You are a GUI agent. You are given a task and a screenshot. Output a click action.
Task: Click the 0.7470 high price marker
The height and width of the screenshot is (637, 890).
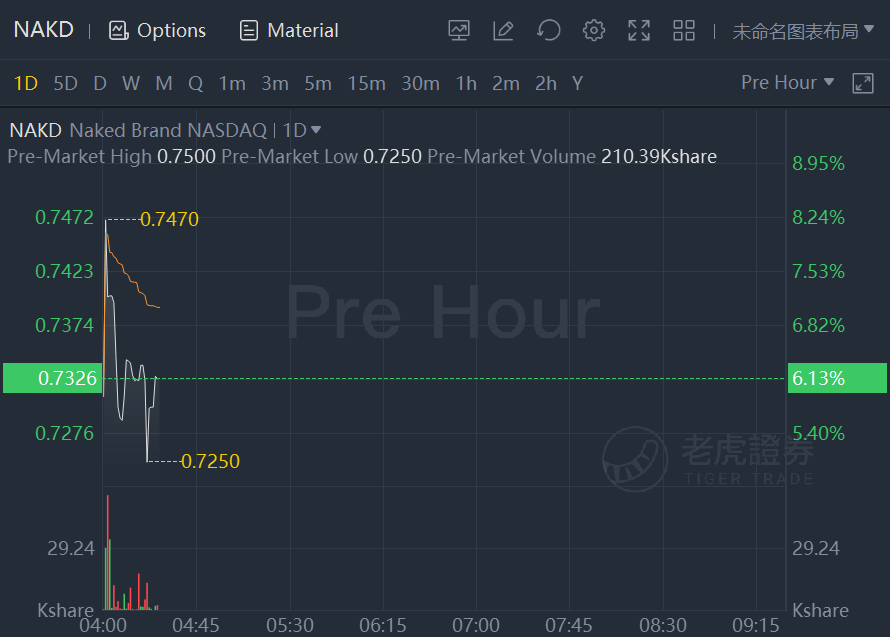[x=169, y=219]
